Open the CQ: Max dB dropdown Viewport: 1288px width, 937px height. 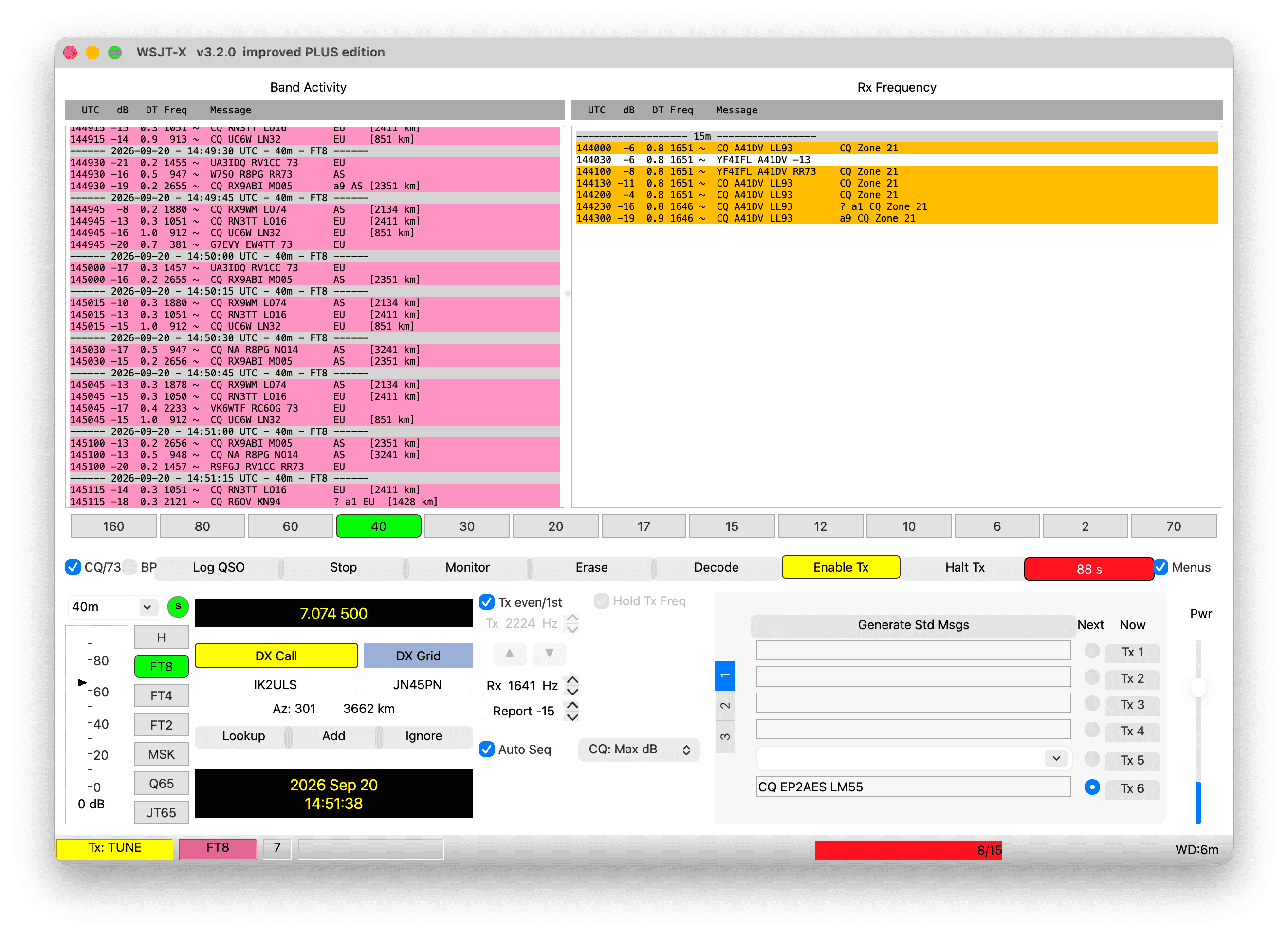click(x=638, y=750)
